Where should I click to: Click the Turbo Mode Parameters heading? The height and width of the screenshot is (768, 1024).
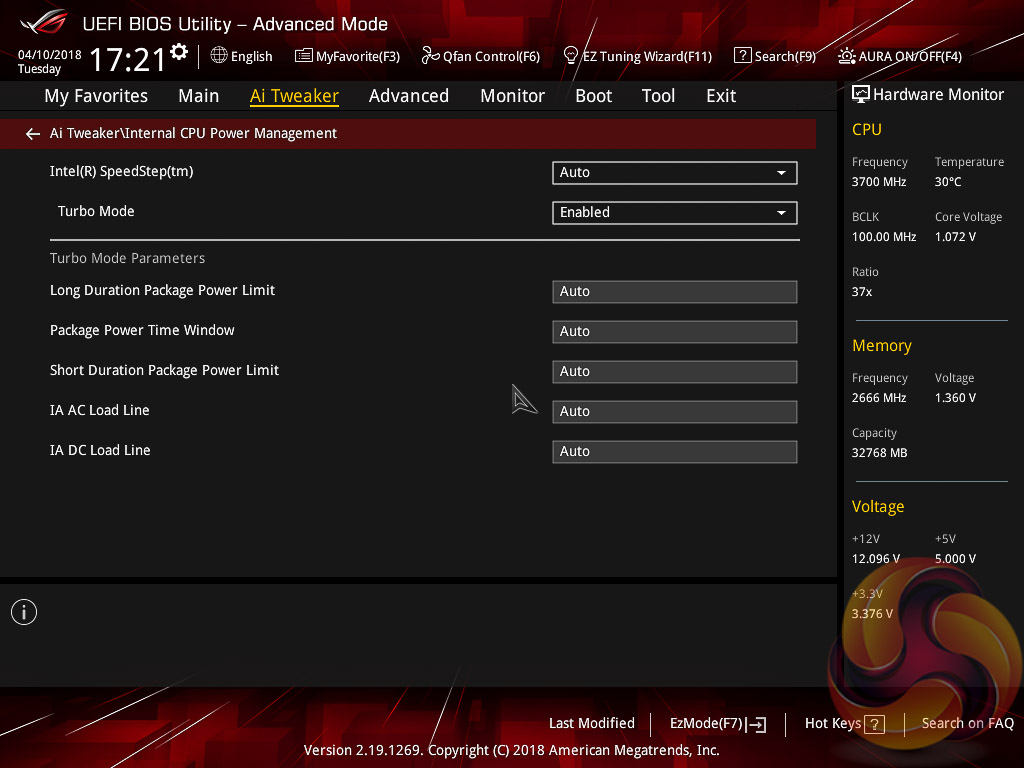coord(127,258)
